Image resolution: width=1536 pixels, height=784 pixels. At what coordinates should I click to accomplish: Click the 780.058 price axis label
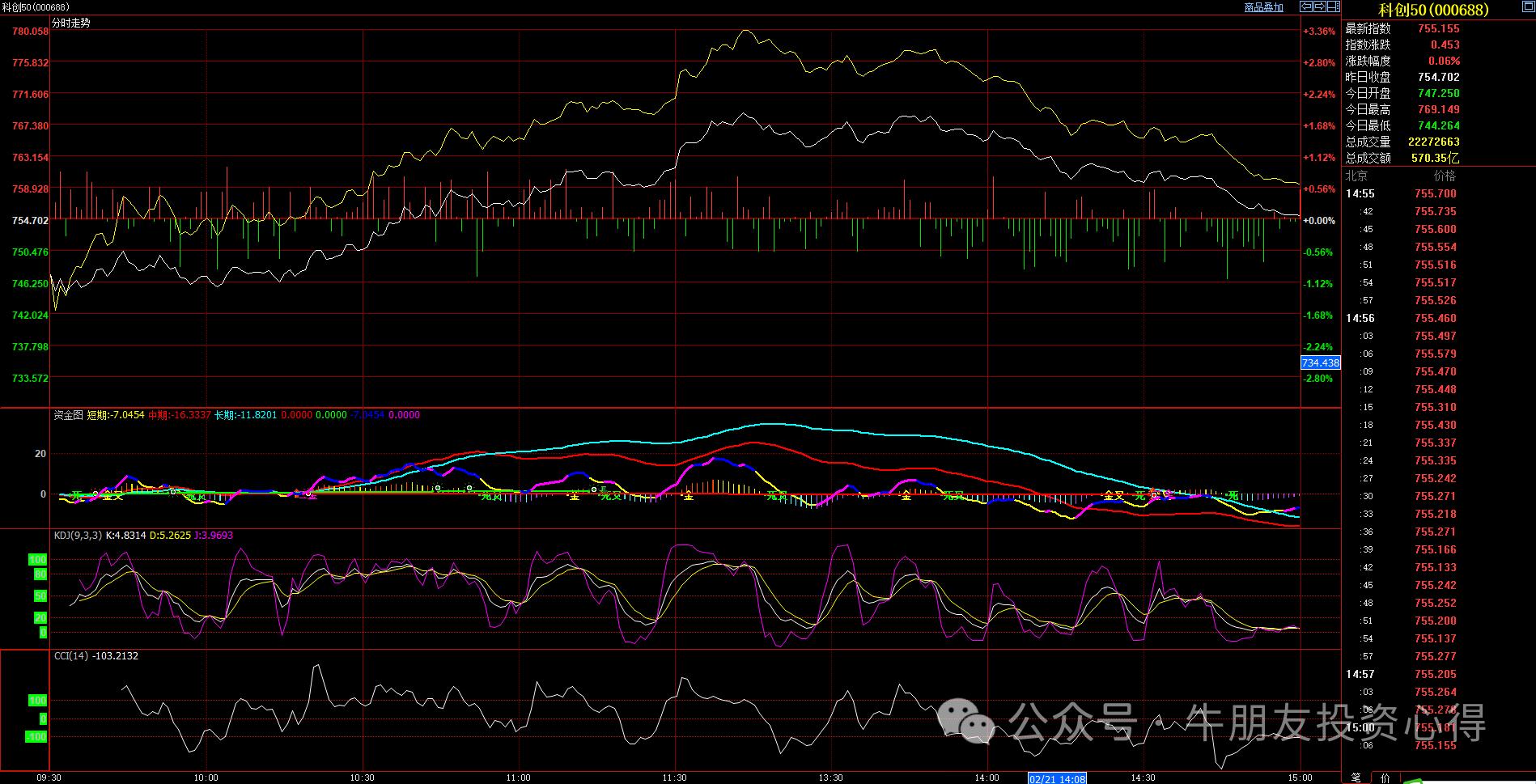[30, 32]
